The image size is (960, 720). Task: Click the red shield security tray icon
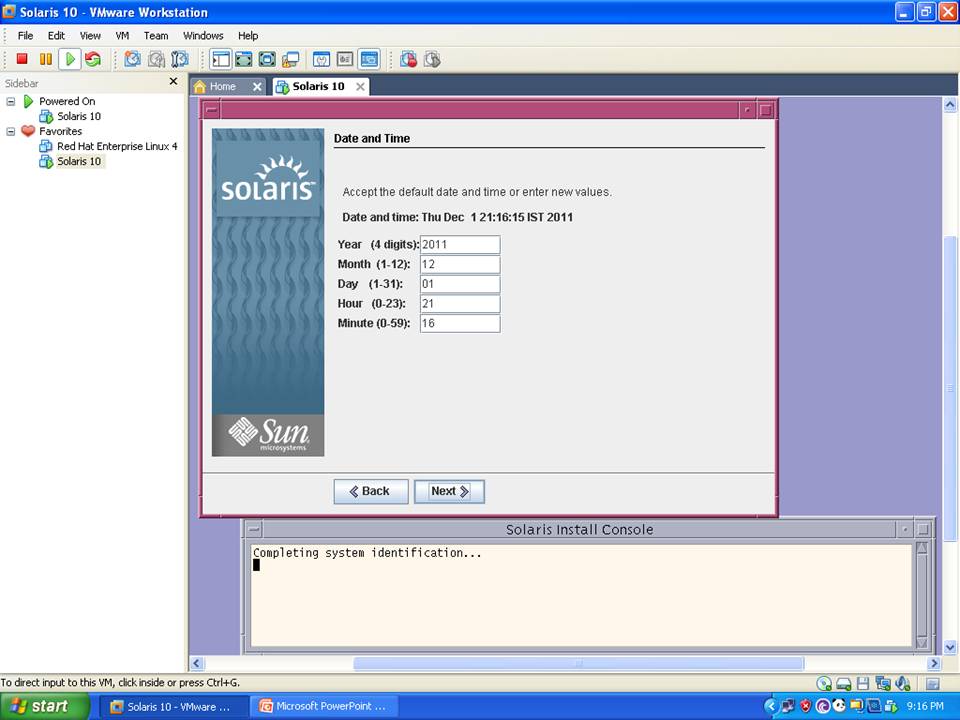click(805, 706)
